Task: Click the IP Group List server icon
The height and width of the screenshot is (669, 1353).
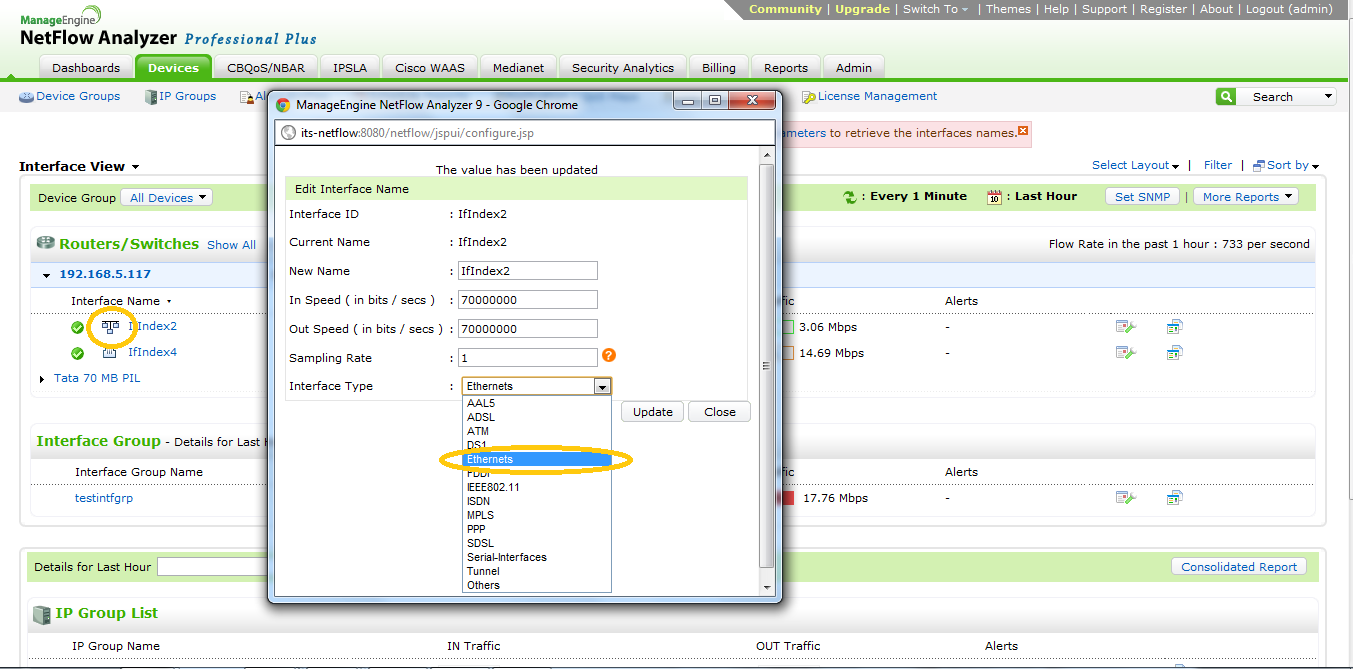Action: point(42,614)
